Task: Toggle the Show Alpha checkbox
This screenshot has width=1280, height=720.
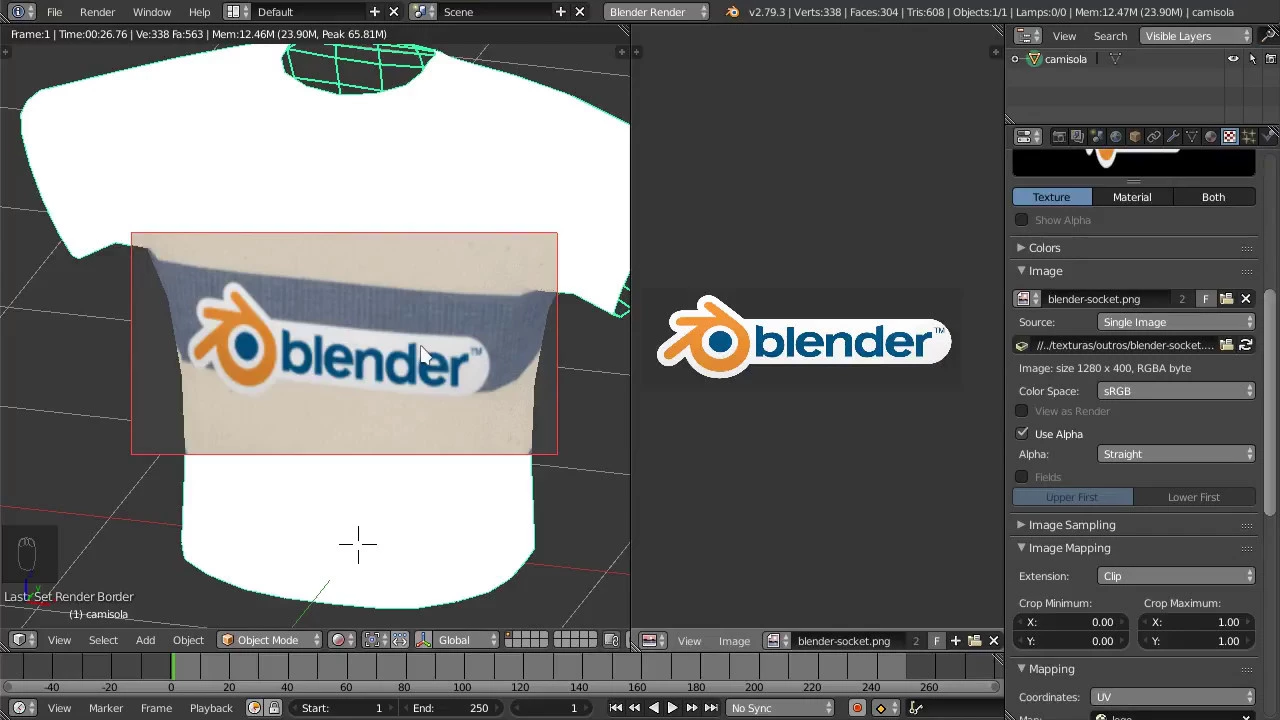Action: (1022, 220)
